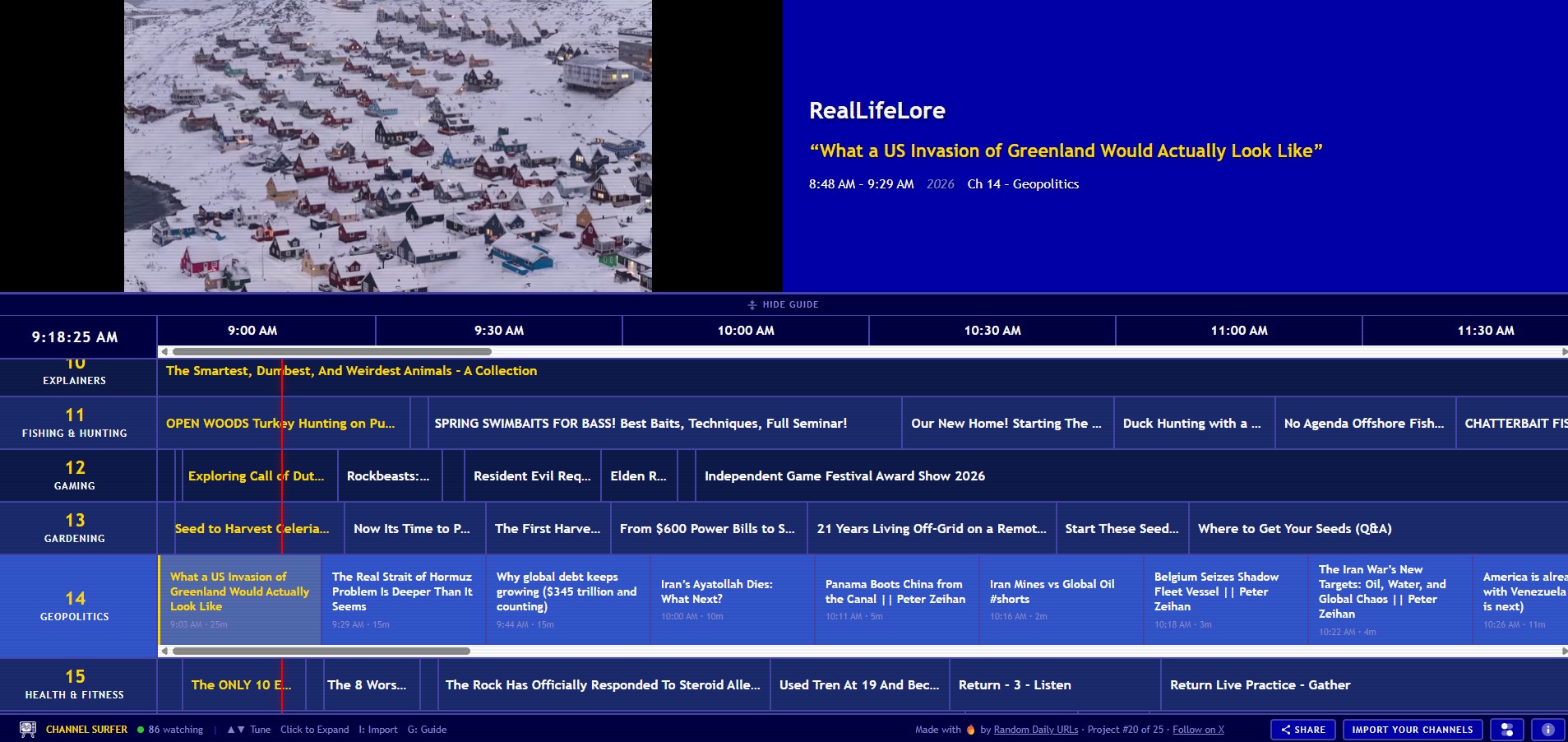Click the share arrow icon on the SHARE button

point(1288,730)
